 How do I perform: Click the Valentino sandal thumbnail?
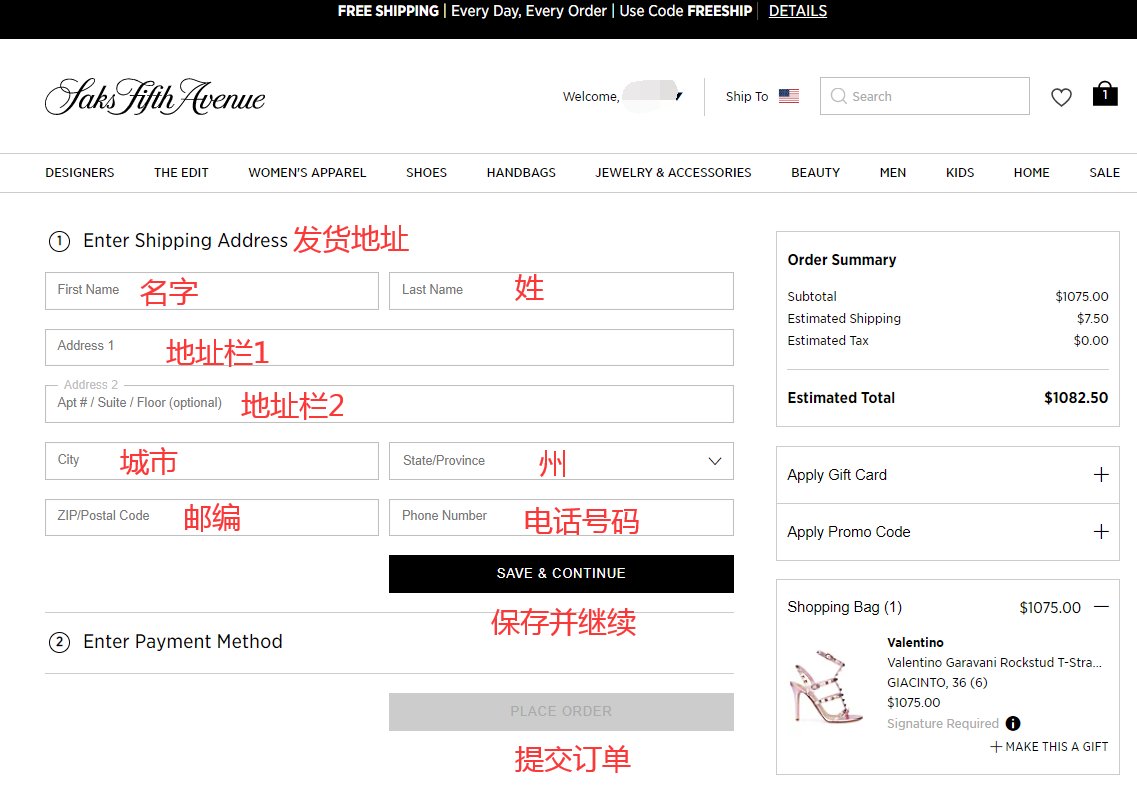pos(829,686)
